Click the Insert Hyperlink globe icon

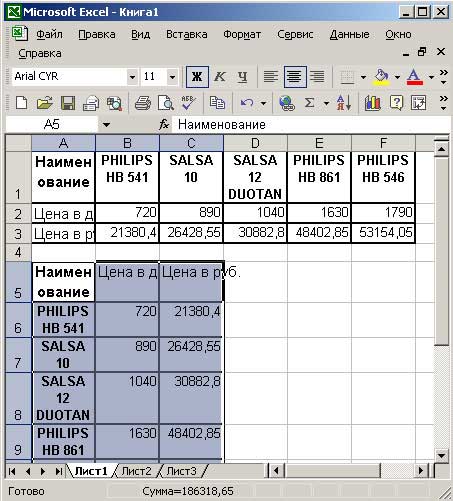click(287, 103)
